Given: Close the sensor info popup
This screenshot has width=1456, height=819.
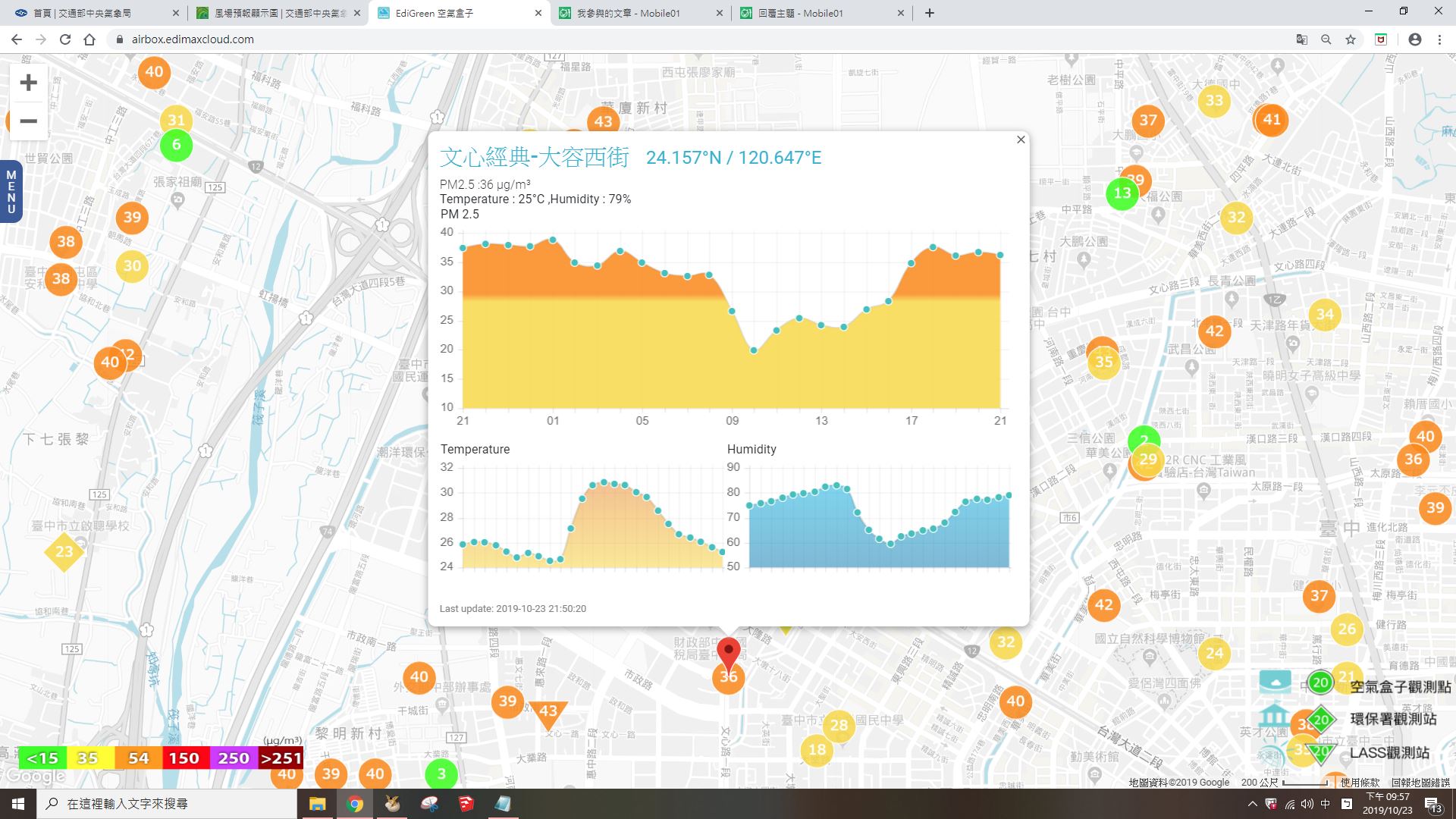Looking at the screenshot, I should click(x=1021, y=140).
